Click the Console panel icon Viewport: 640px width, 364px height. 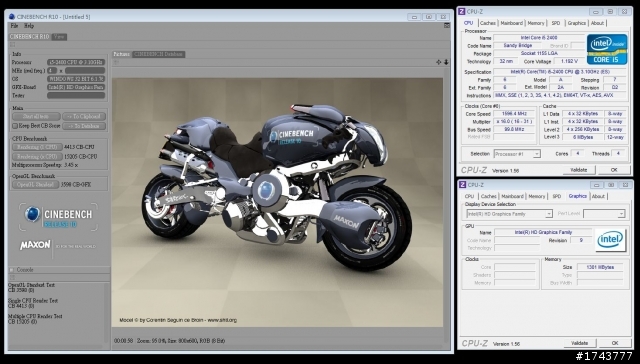coord(11,270)
